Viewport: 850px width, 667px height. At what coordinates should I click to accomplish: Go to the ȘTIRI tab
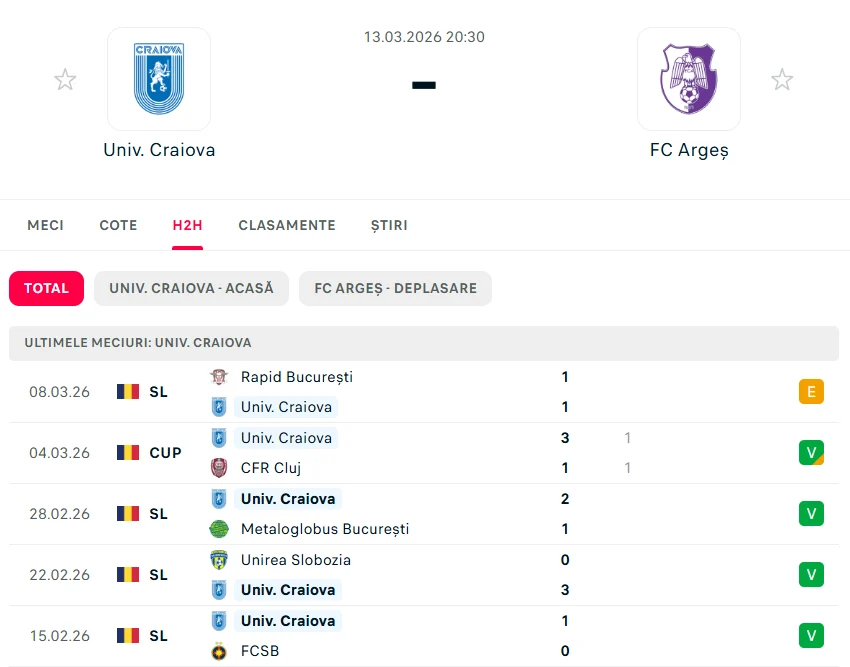(389, 225)
